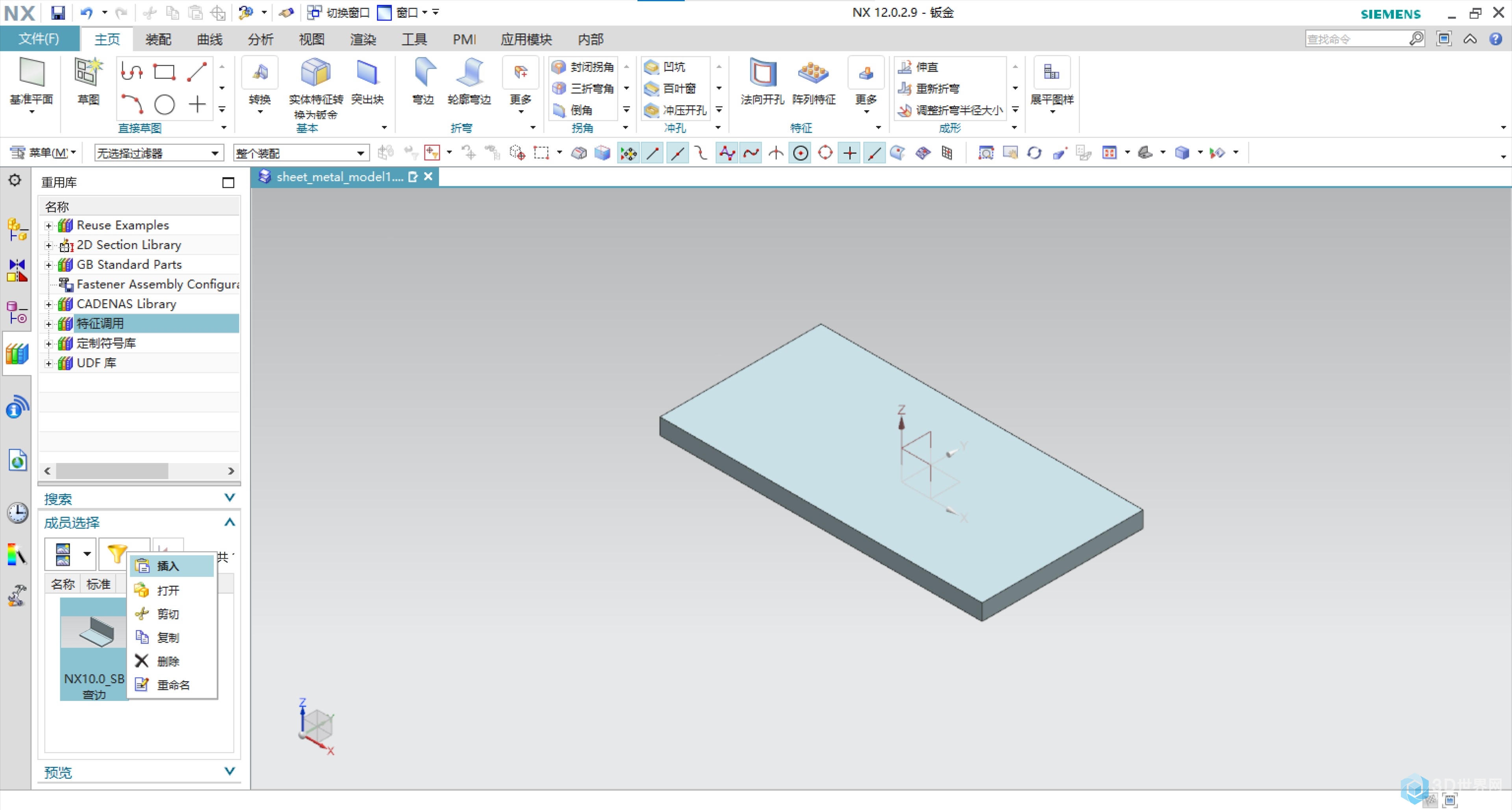Open the Assembly Navigator sidebar icon

[x=17, y=229]
